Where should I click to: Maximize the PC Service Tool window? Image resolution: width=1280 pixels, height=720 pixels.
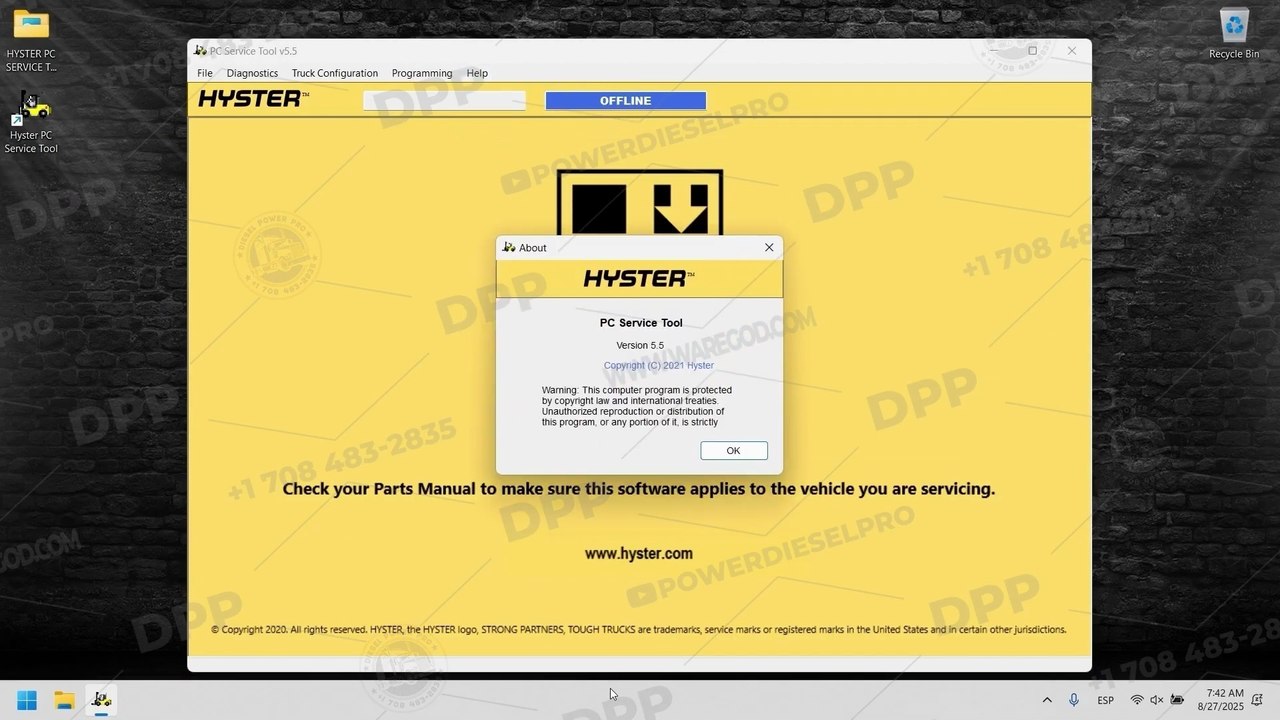[1032, 51]
